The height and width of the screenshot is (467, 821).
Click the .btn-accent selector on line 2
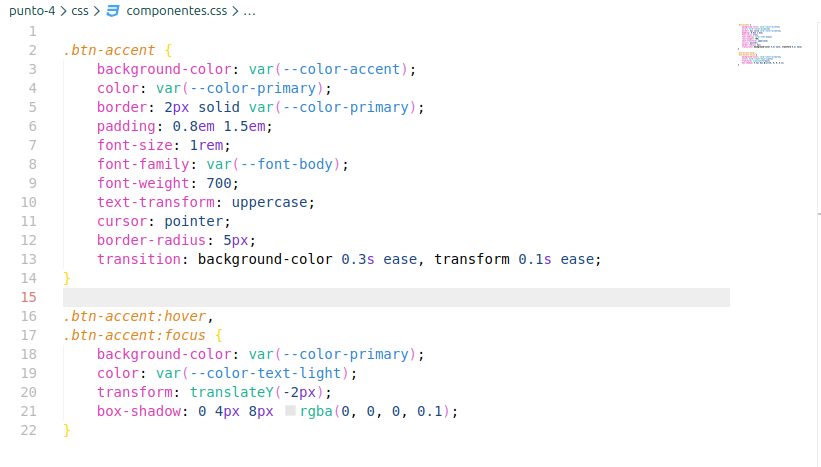tap(108, 50)
